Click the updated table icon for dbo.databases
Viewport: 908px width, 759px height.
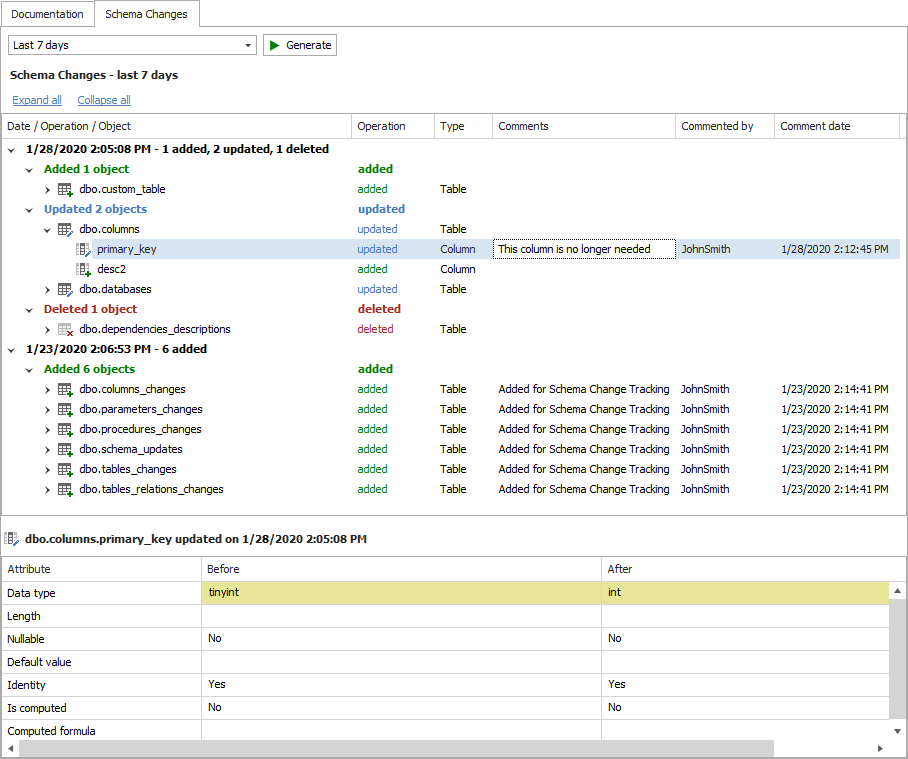(x=65, y=289)
